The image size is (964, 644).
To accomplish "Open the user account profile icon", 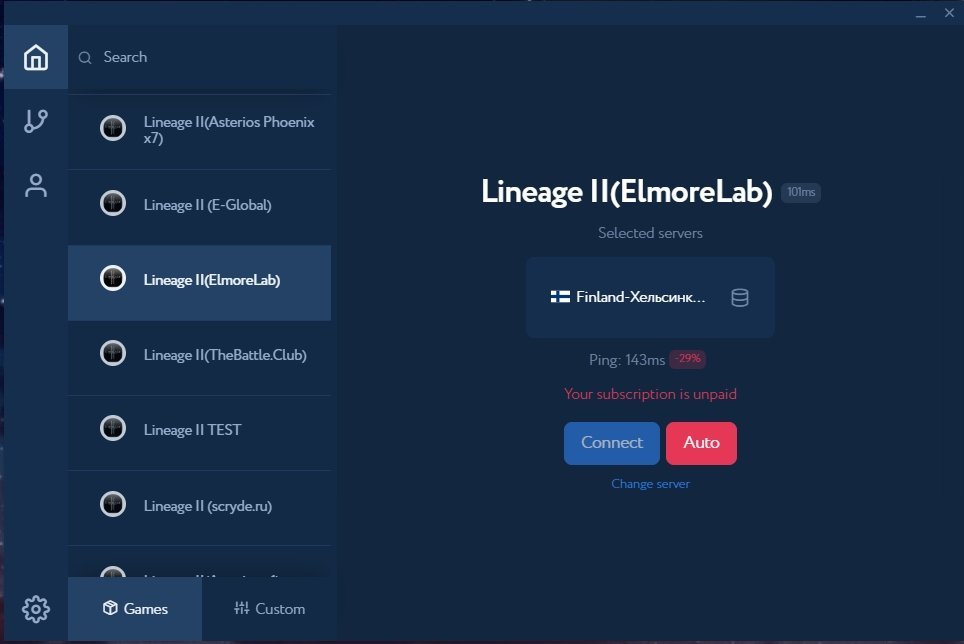I will 36,186.
